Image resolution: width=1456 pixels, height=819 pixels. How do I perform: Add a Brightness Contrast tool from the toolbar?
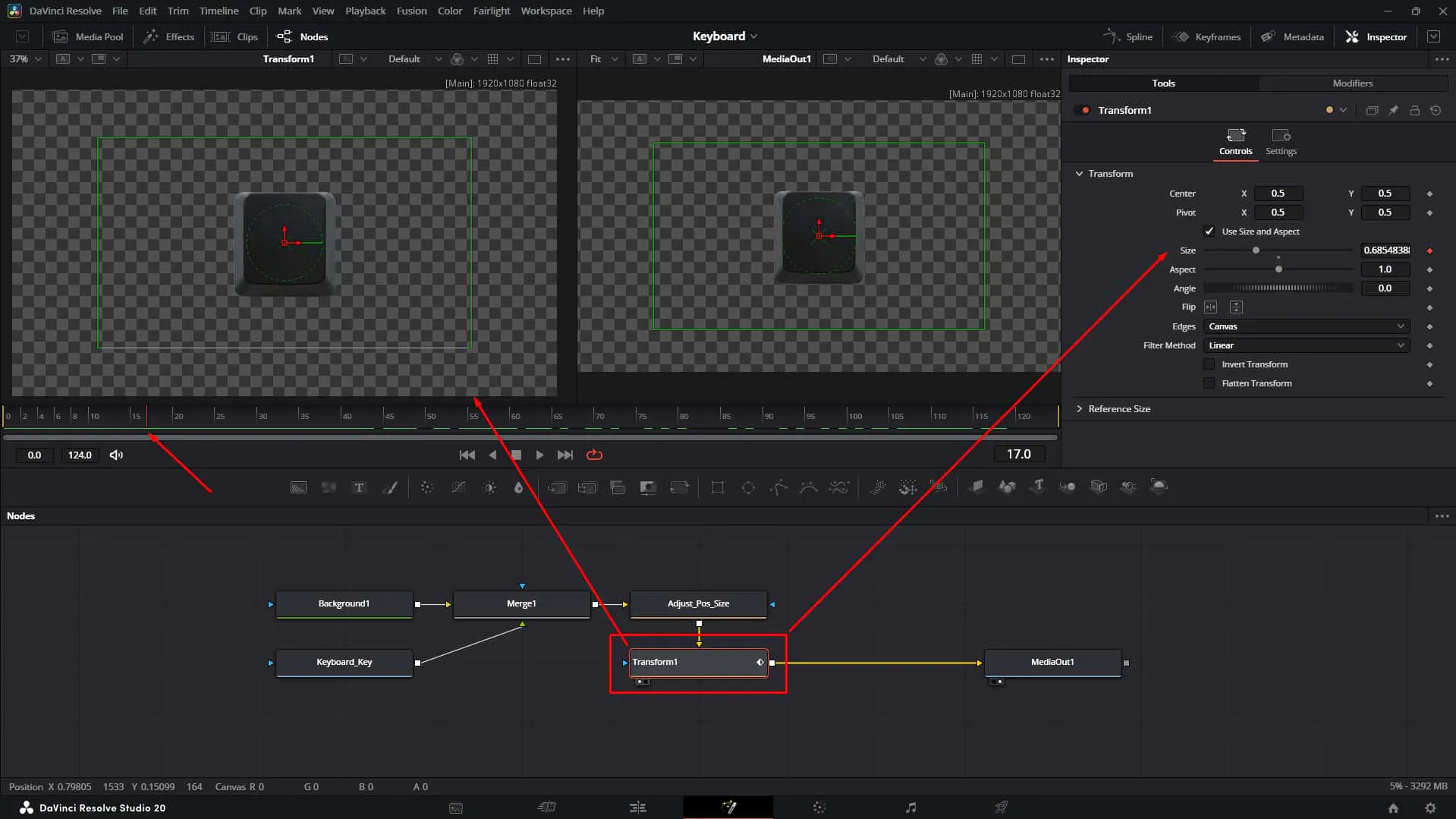[490, 487]
